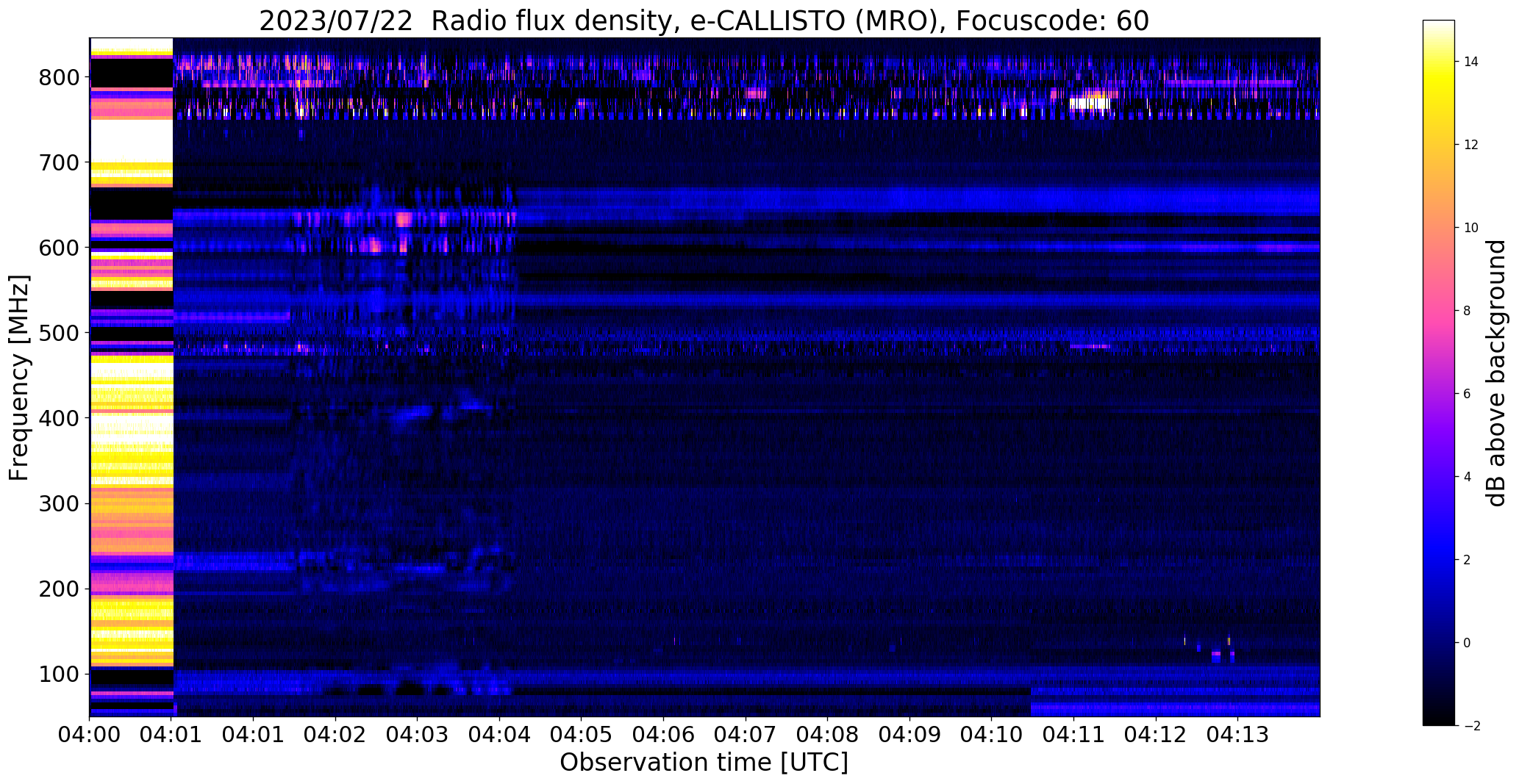Click the colorbar tick label 10
Screen dimensions: 1519x784
pos(1471,228)
